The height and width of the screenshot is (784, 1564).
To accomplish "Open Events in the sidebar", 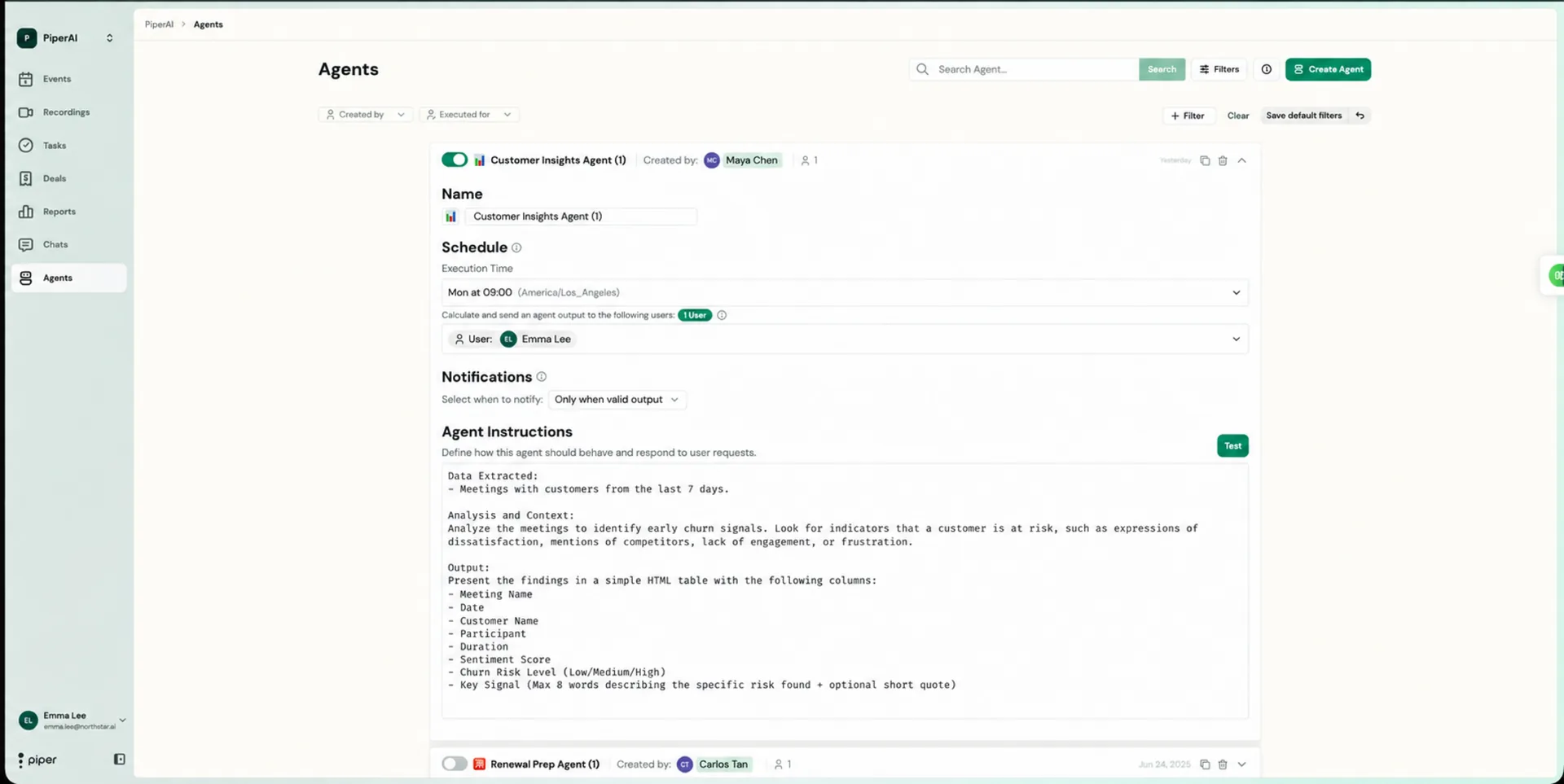I will (x=68, y=79).
